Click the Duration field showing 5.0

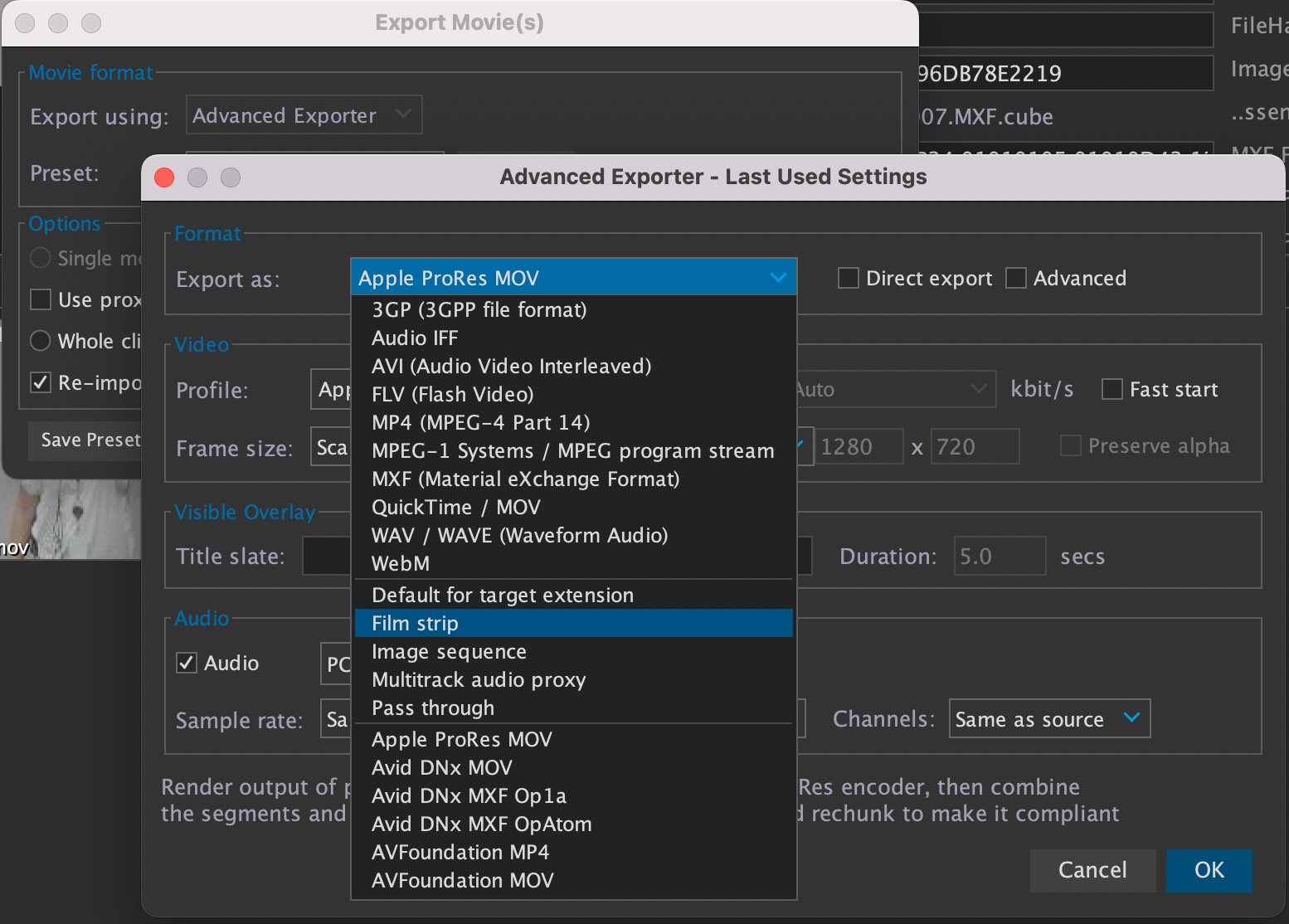coord(1000,556)
